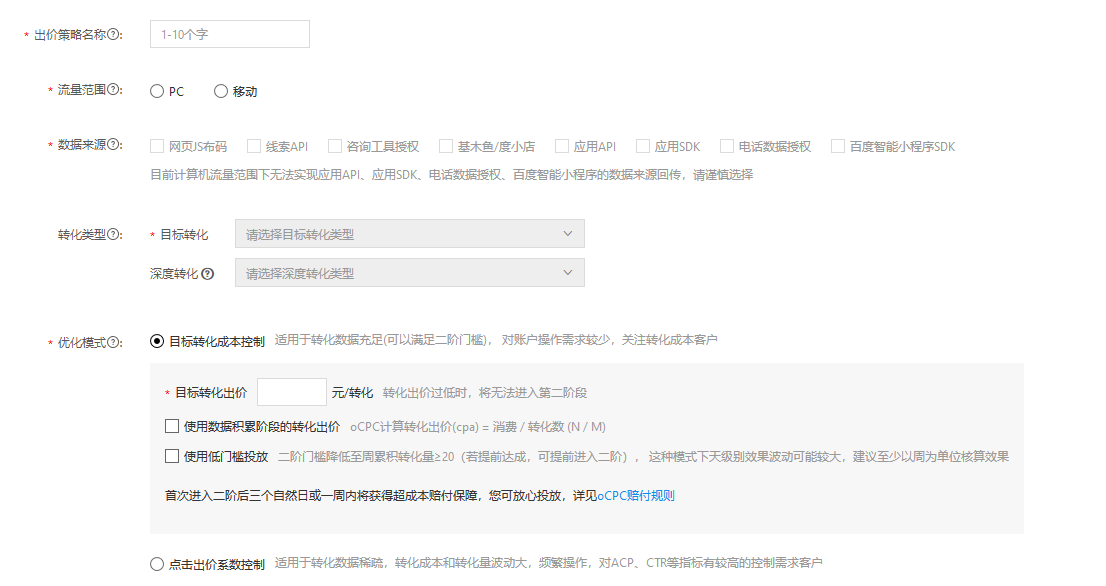Click help icon beside 流量范围 label
The image size is (1106, 586).
(x=114, y=91)
